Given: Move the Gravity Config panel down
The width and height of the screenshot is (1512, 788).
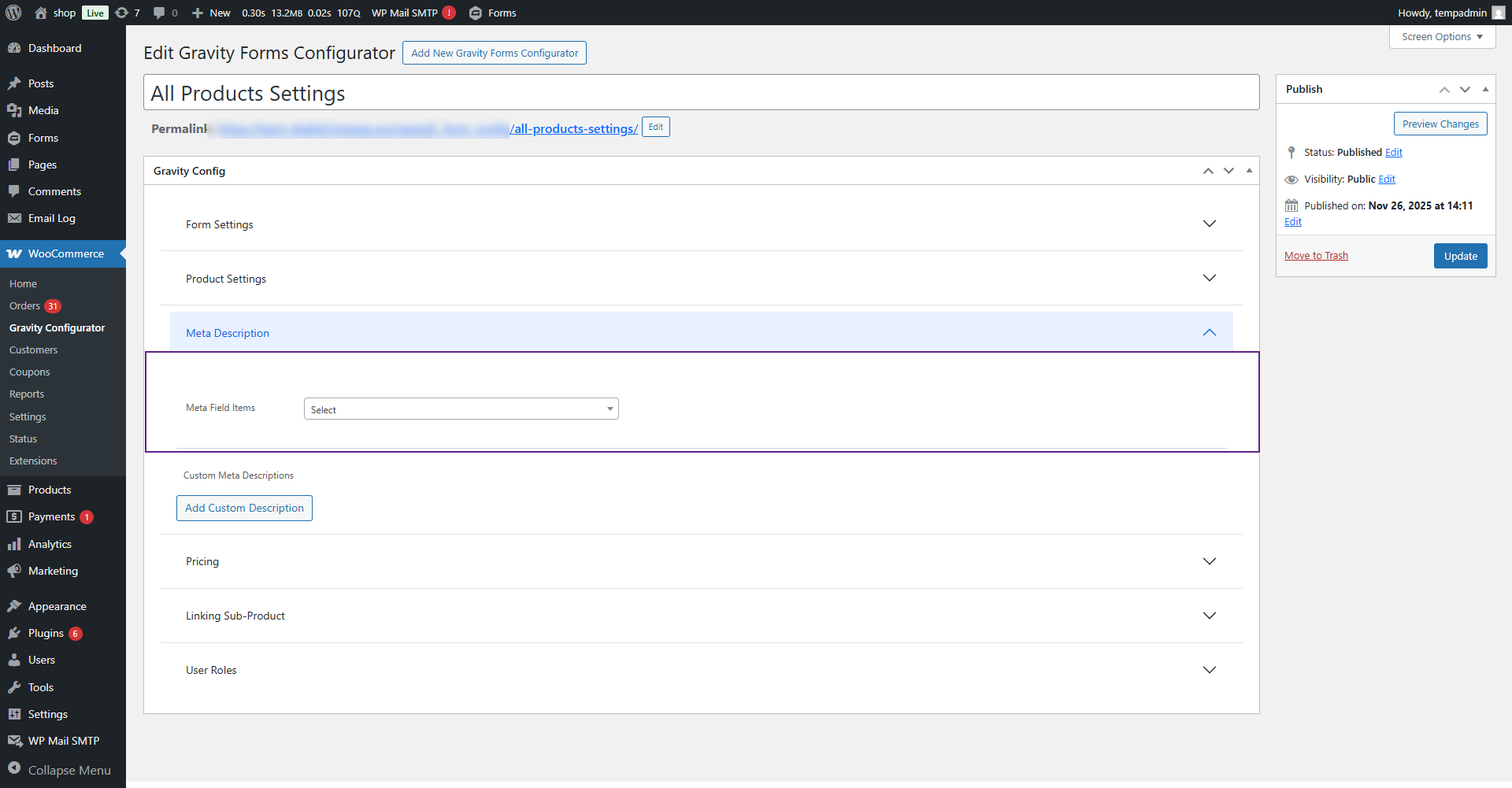Looking at the screenshot, I should pyautogui.click(x=1228, y=171).
